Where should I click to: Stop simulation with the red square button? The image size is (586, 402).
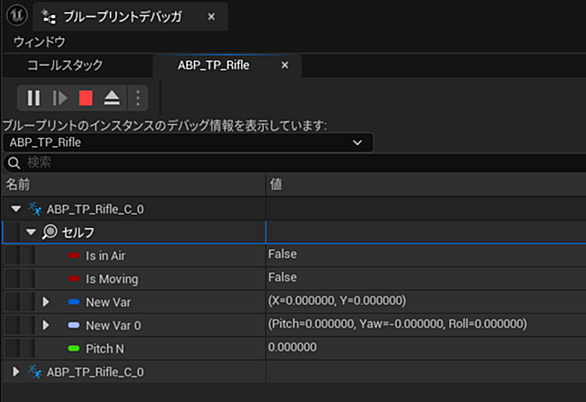[86, 98]
